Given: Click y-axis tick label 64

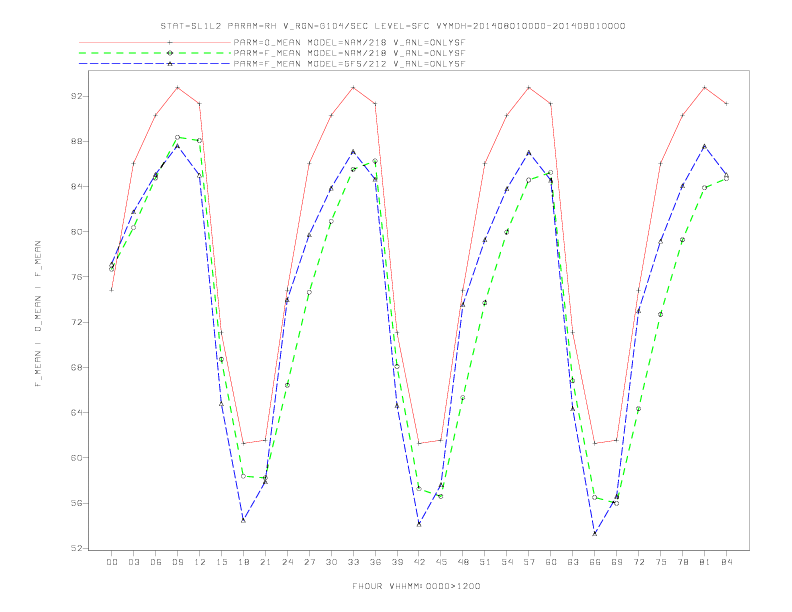Looking at the screenshot, I should coord(76,413).
